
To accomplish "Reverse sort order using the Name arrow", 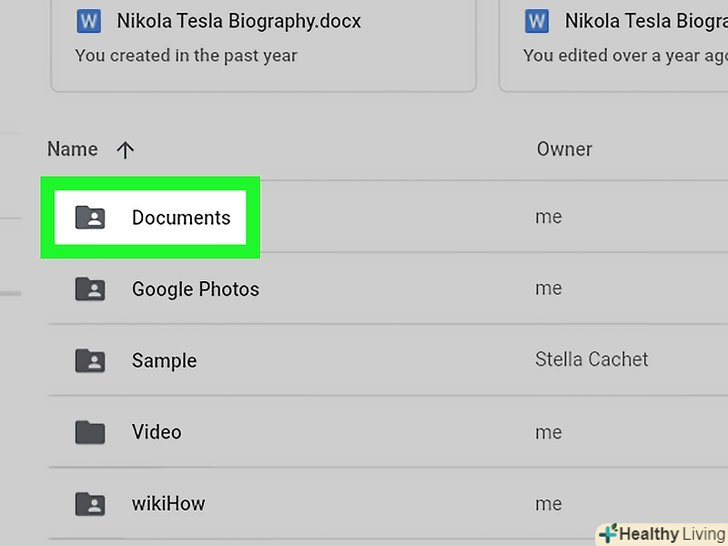I will tap(125, 150).
